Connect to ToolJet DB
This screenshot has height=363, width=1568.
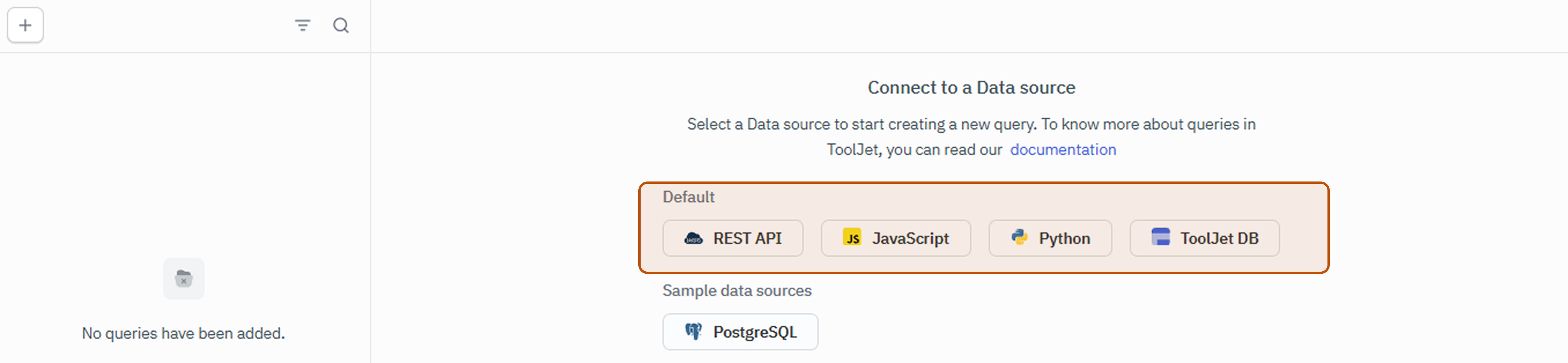[x=1204, y=238]
